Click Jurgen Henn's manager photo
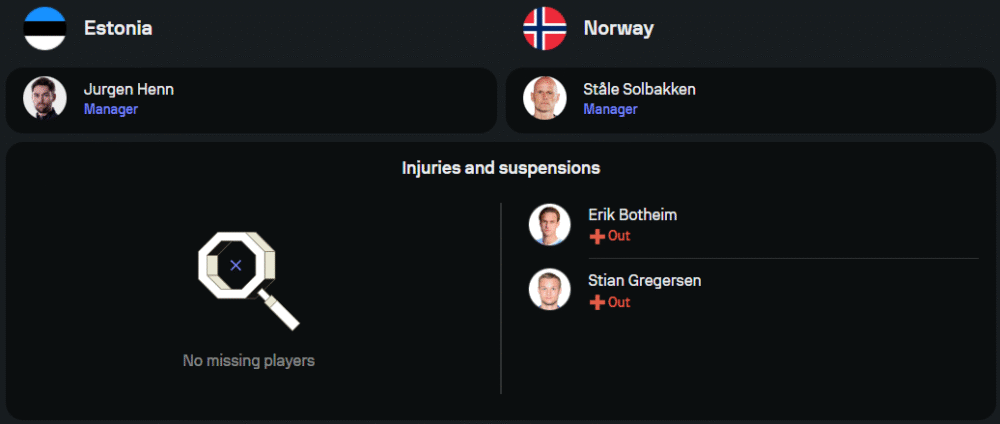This screenshot has width=1000, height=424. (x=45, y=98)
